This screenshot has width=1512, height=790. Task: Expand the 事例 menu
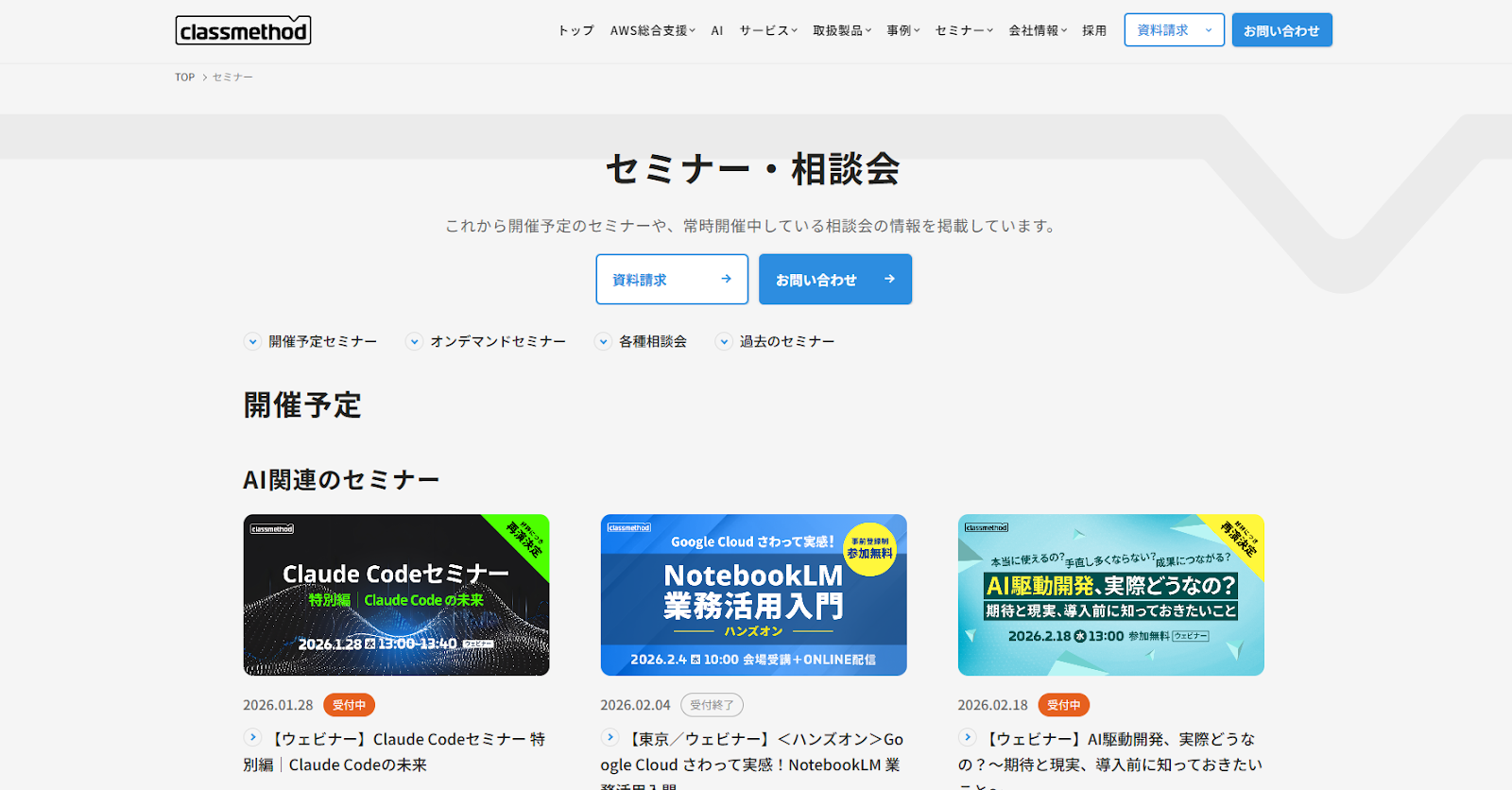point(903,30)
